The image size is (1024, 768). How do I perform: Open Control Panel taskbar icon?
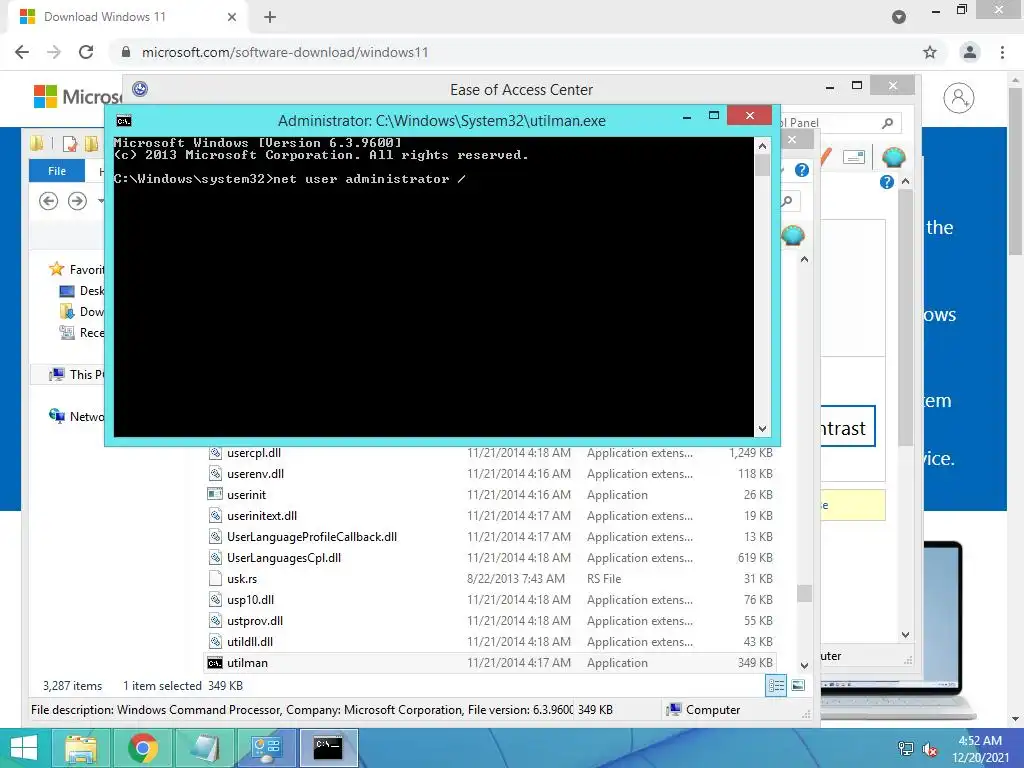click(266, 748)
